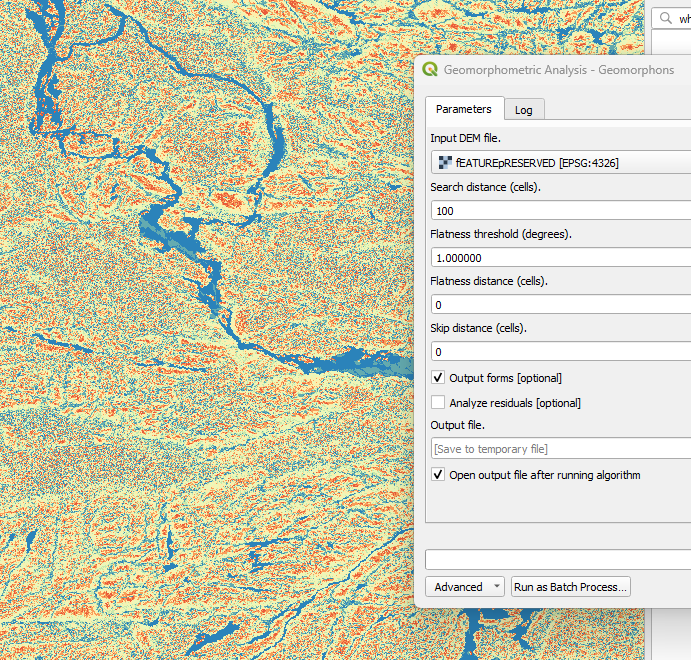Screen dimensions: 691x660
Task: Click the raster layer icon beside fEATUREpRESERVED
Action: 443,162
